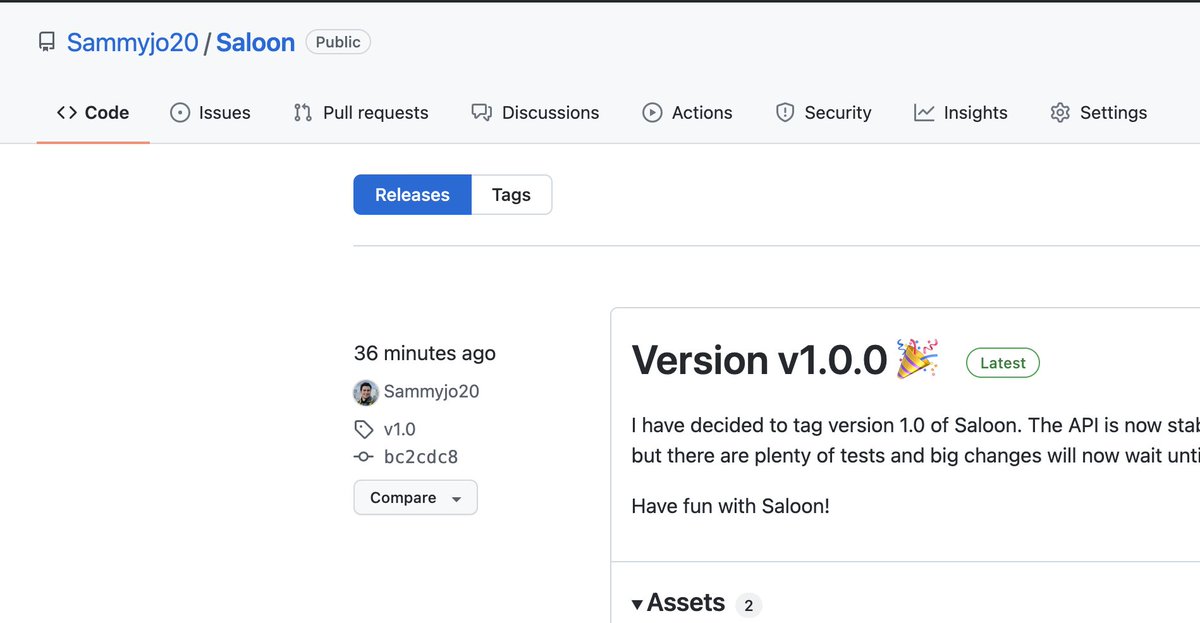Open the Compare dropdown
This screenshot has width=1200, height=623.
[415, 498]
